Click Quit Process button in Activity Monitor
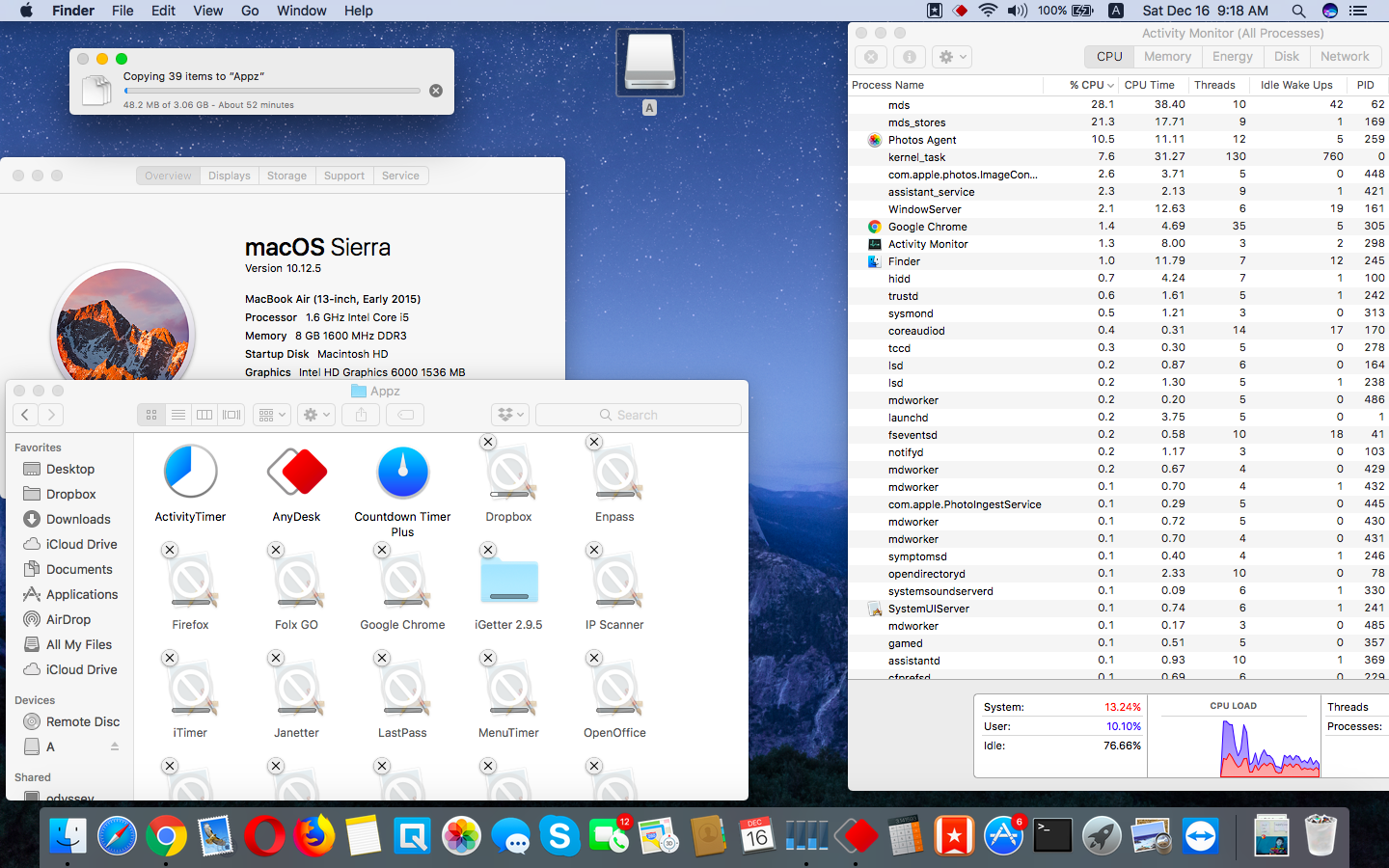 [871, 57]
